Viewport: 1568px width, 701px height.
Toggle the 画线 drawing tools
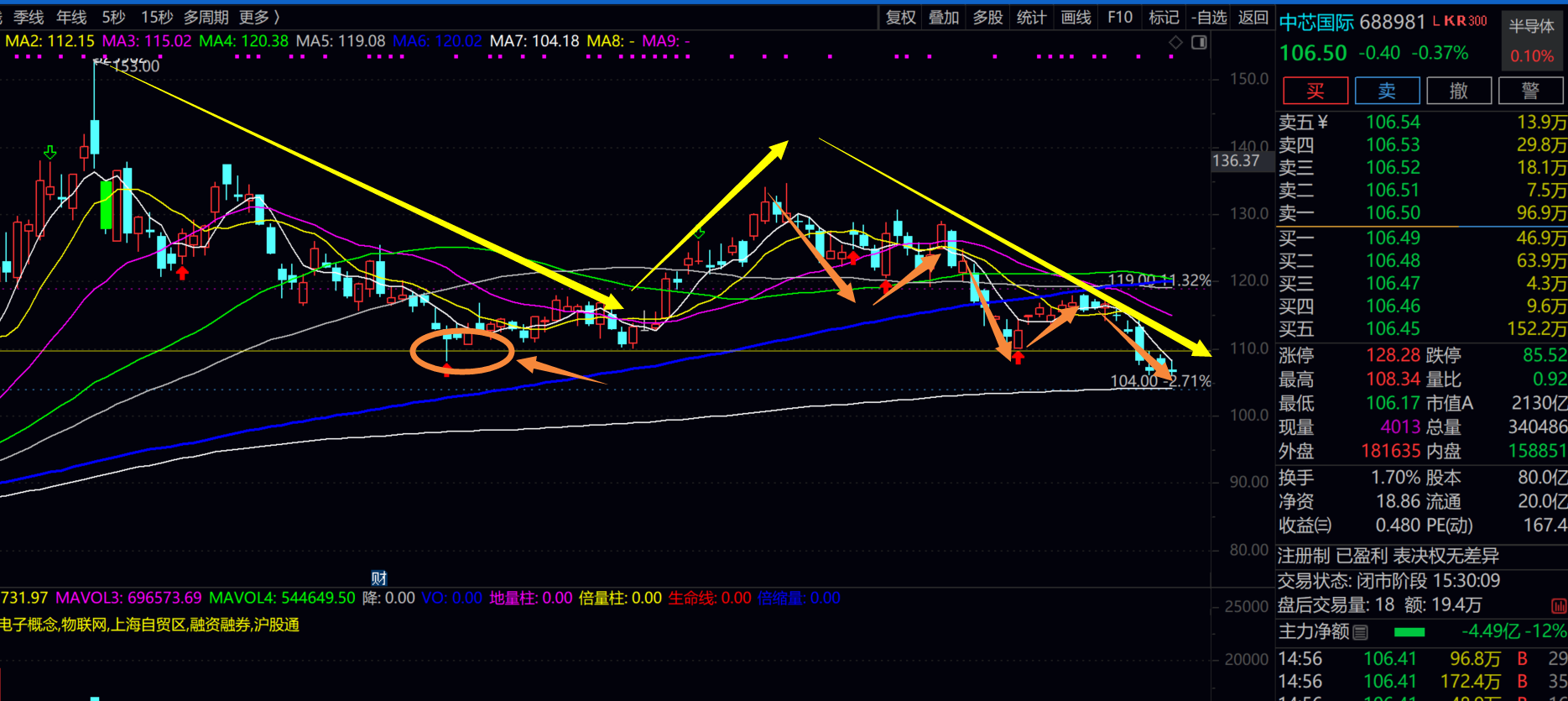1076,17
